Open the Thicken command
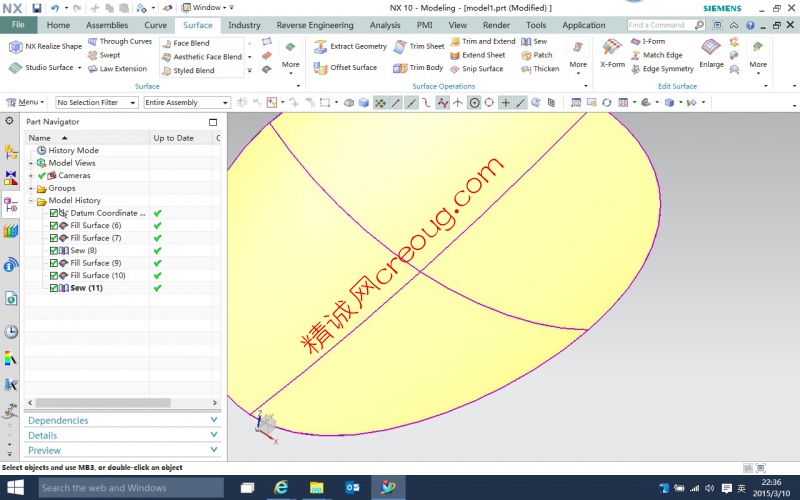This screenshot has height=500, width=800. [x=540, y=69]
